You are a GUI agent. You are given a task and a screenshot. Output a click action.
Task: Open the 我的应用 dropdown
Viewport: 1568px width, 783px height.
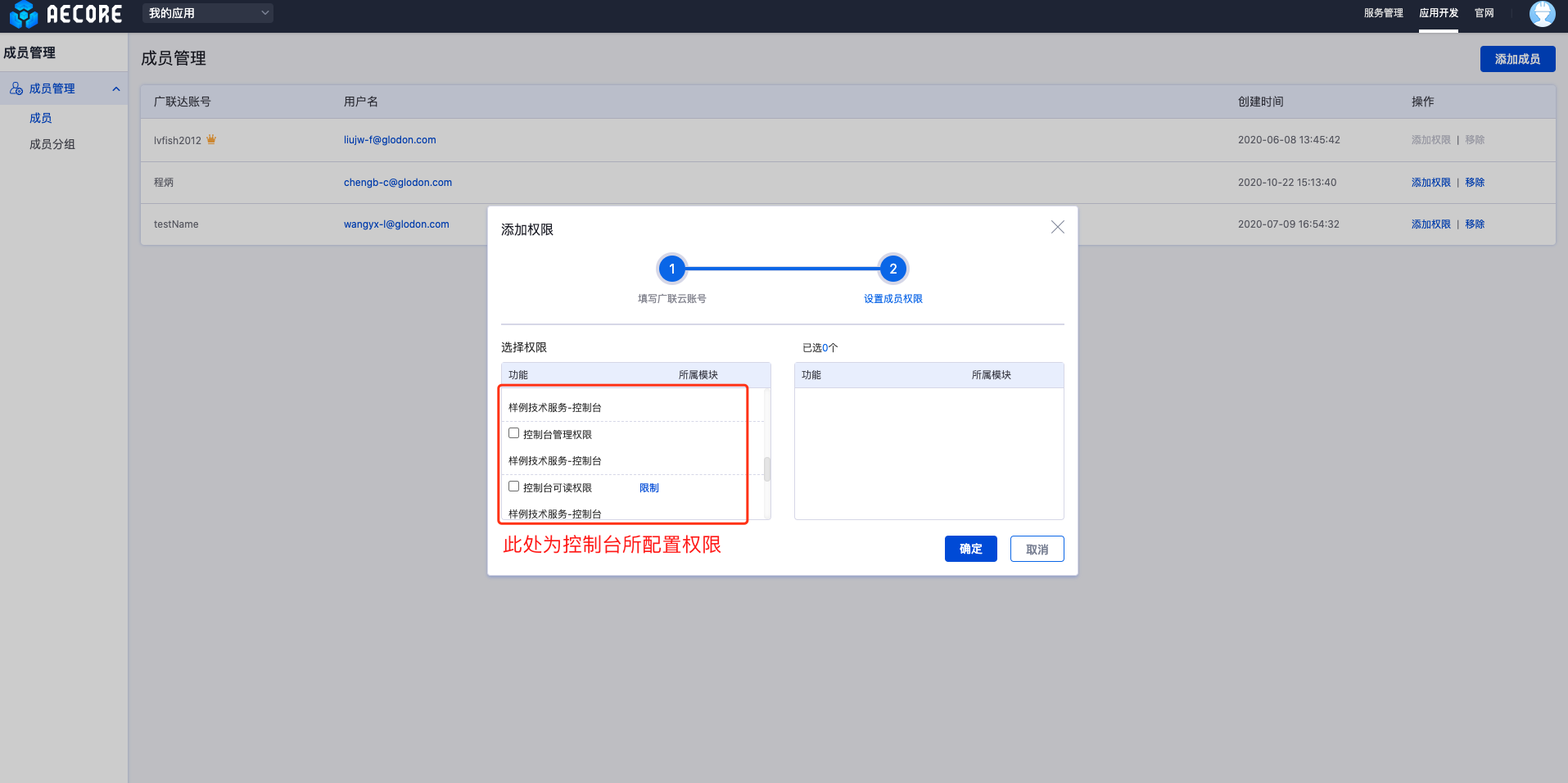pyautogui.click(x=208, y=13)
